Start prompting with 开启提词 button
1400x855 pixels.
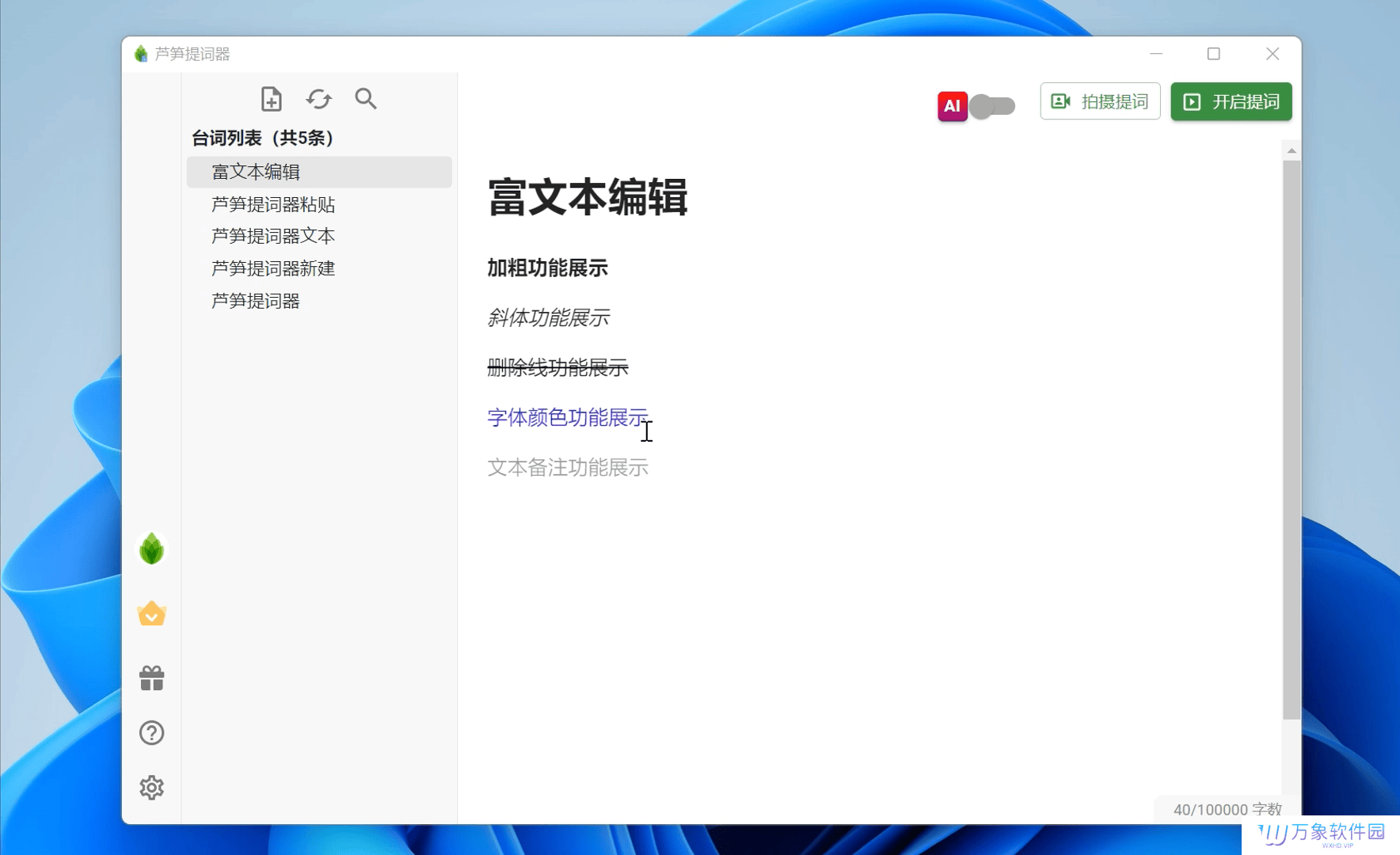[x=1231, y=101]
